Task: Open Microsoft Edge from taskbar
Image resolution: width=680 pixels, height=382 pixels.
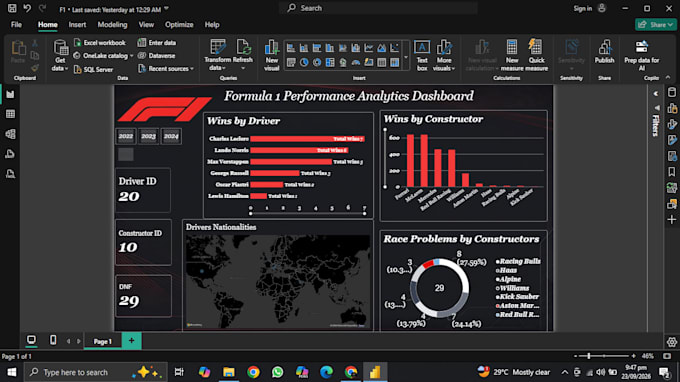Action: click(326, 372)
